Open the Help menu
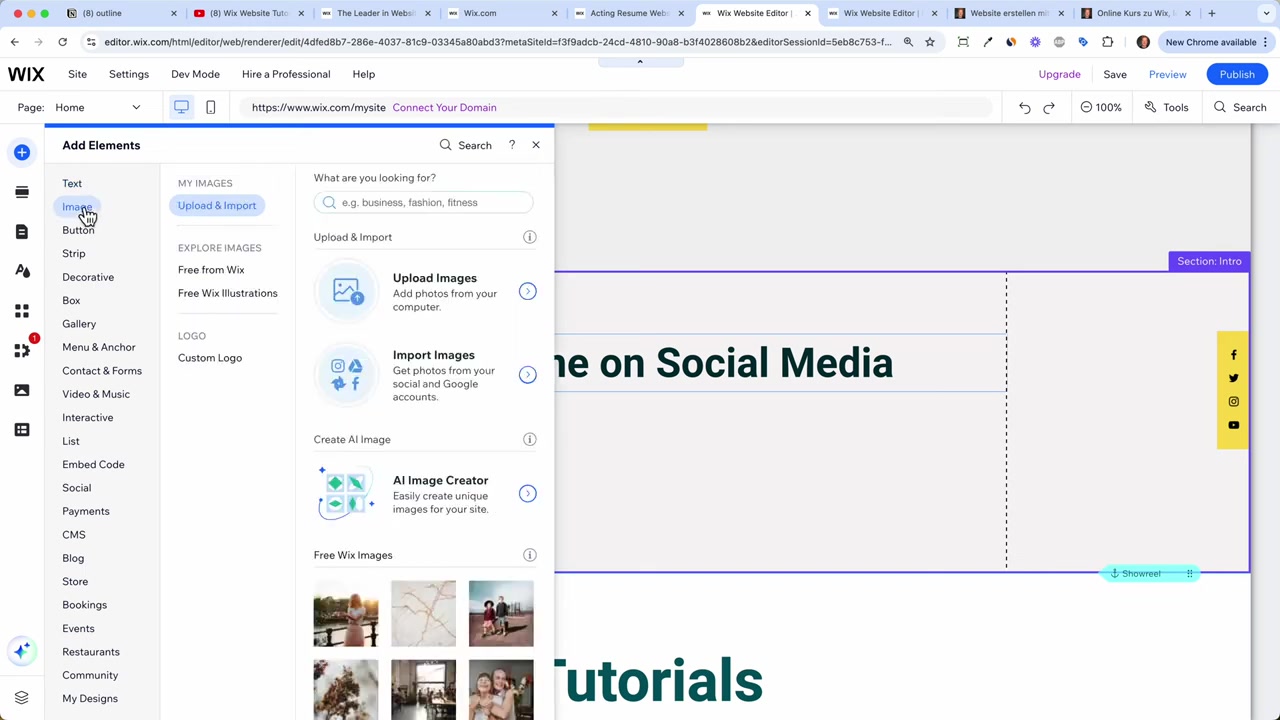The image size is (1280, 720). point(363,74)
